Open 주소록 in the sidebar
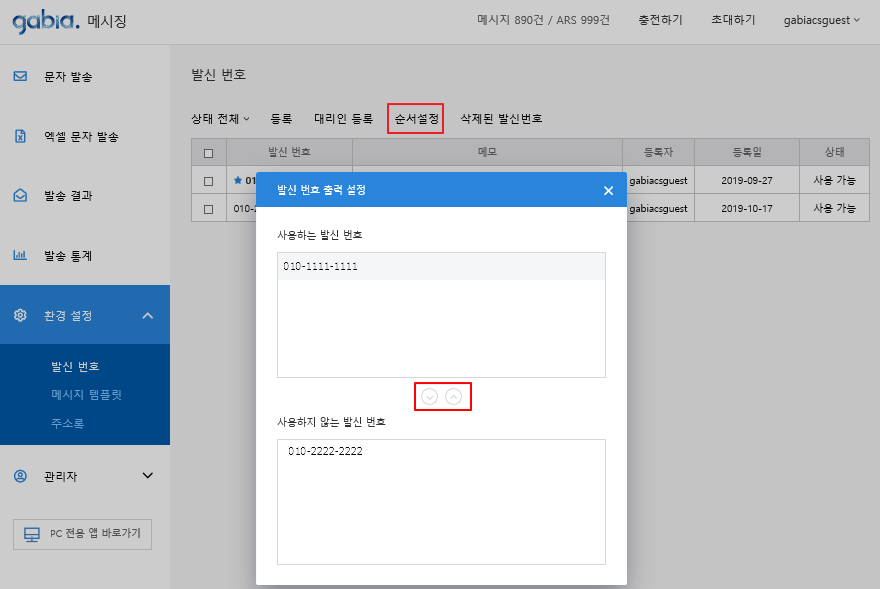The width and height of the screenshot is (880, 589). click(x=67, y=424)
